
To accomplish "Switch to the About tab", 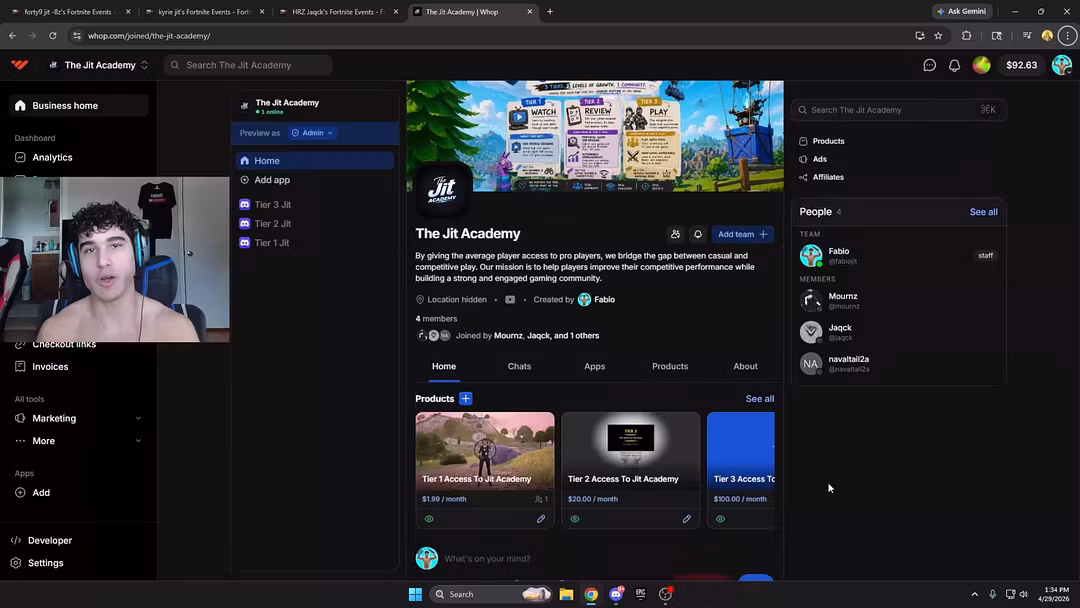I will pyautogui.click(x=745, y=366).
